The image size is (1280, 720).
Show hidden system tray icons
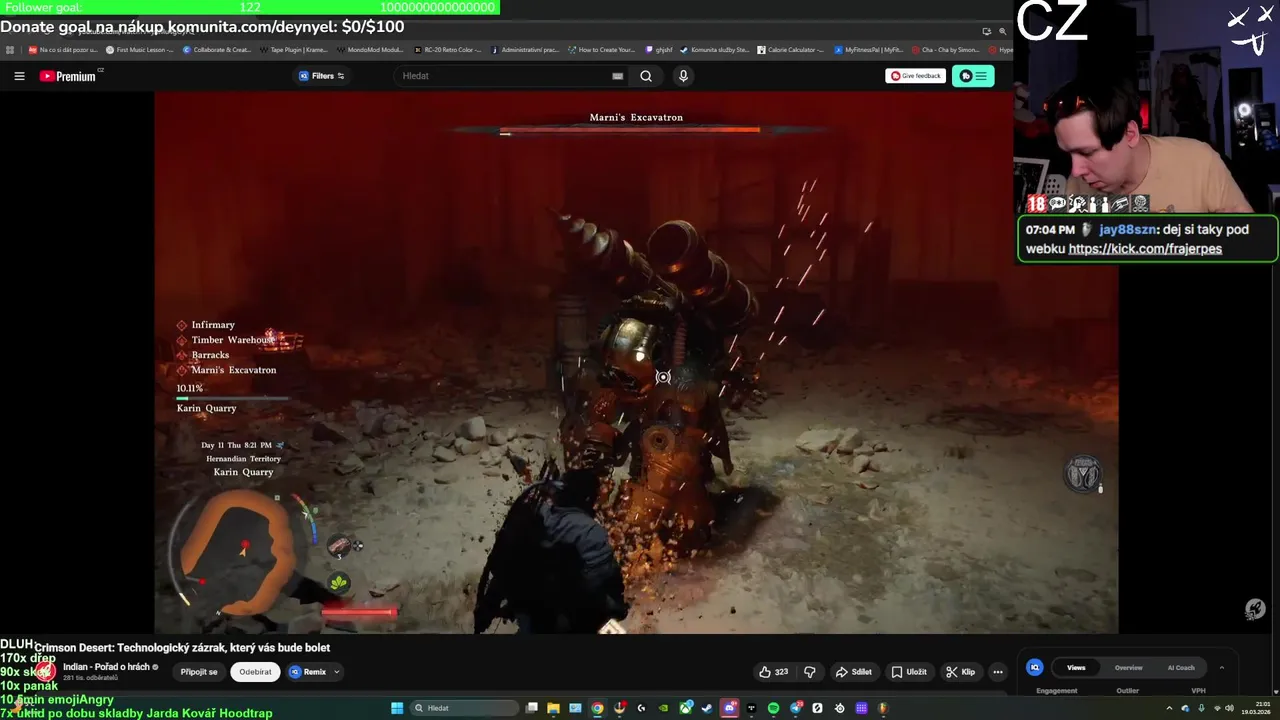pyautogui.click(x=1169, y=708)
